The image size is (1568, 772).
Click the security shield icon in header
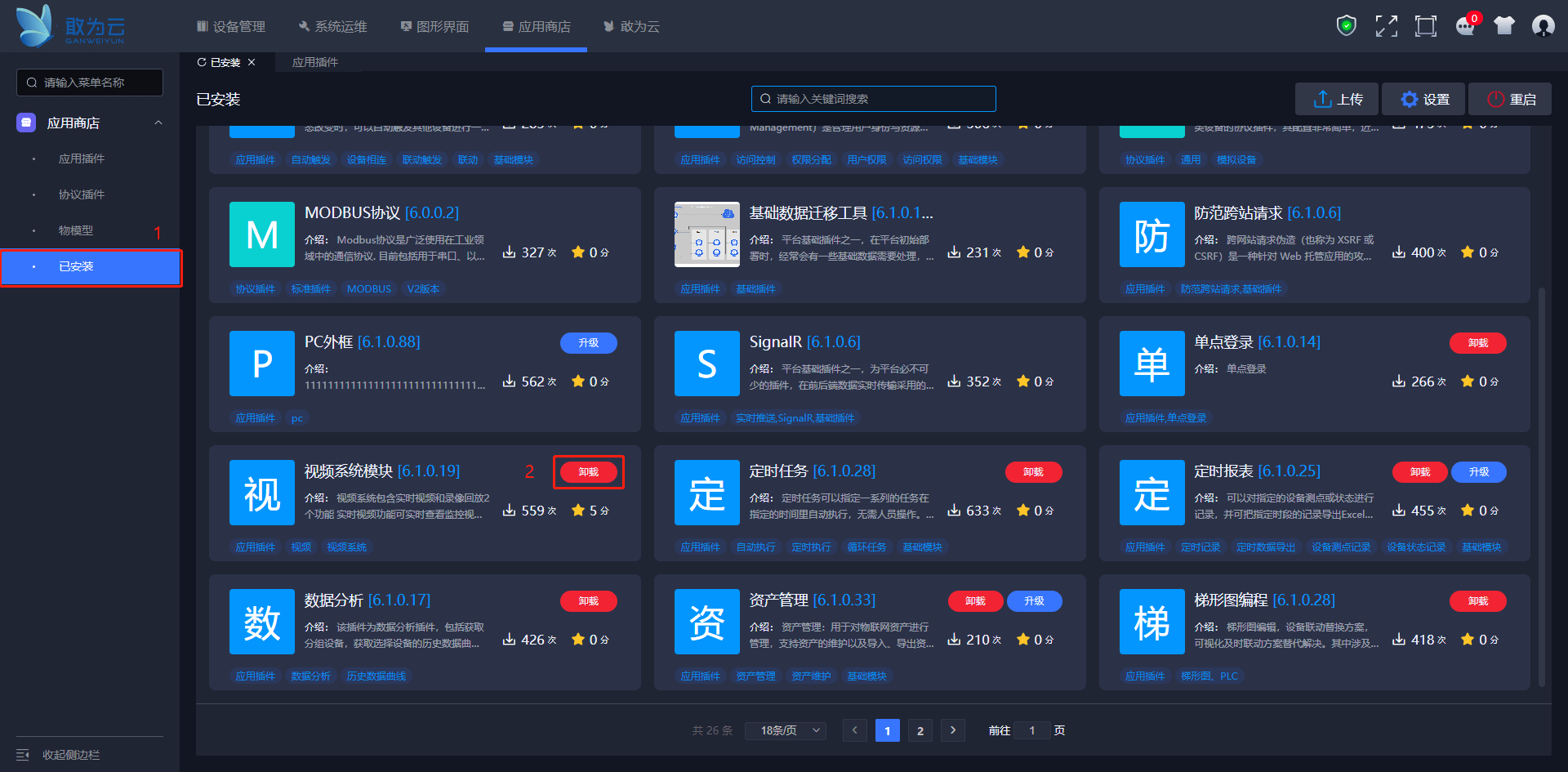click(1347, 26)
